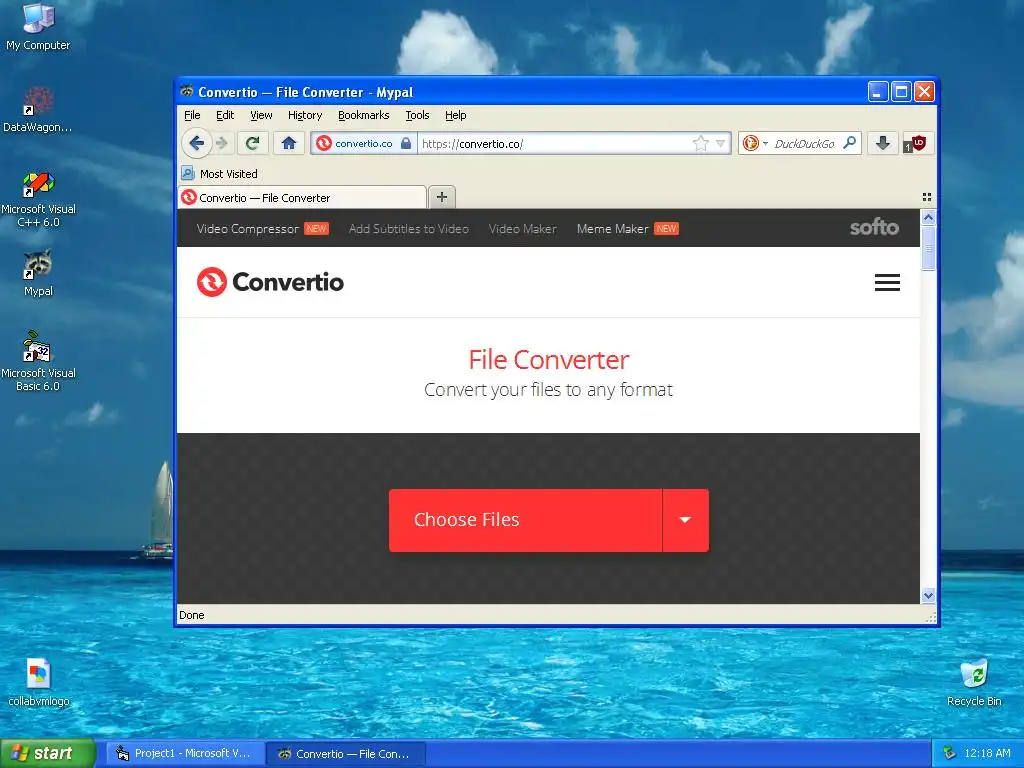
Task: Open the History menu
Action: 305,115
